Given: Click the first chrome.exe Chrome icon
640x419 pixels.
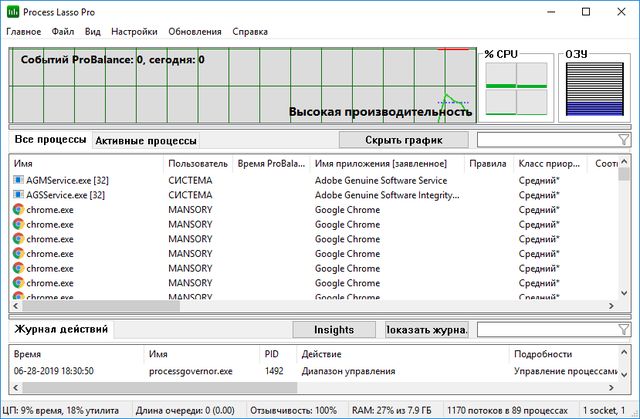Looking at the screenshot, I should click(x=18, y=210).
